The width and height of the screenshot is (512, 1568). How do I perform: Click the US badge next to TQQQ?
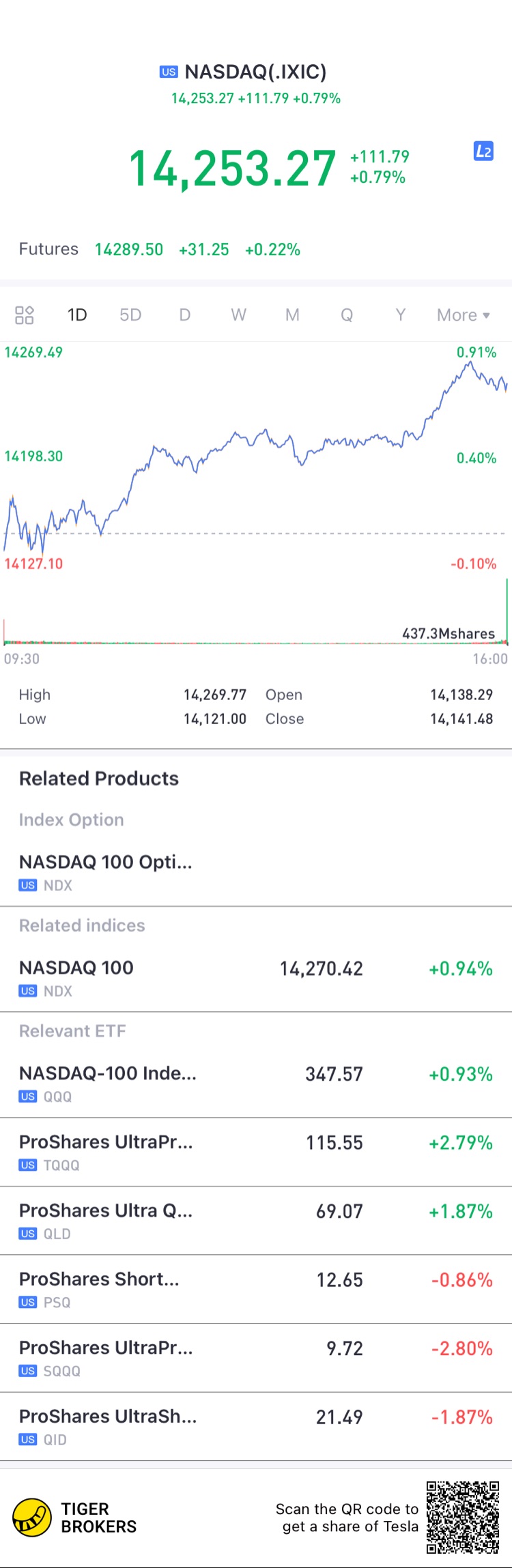[x=28, y=1165]
